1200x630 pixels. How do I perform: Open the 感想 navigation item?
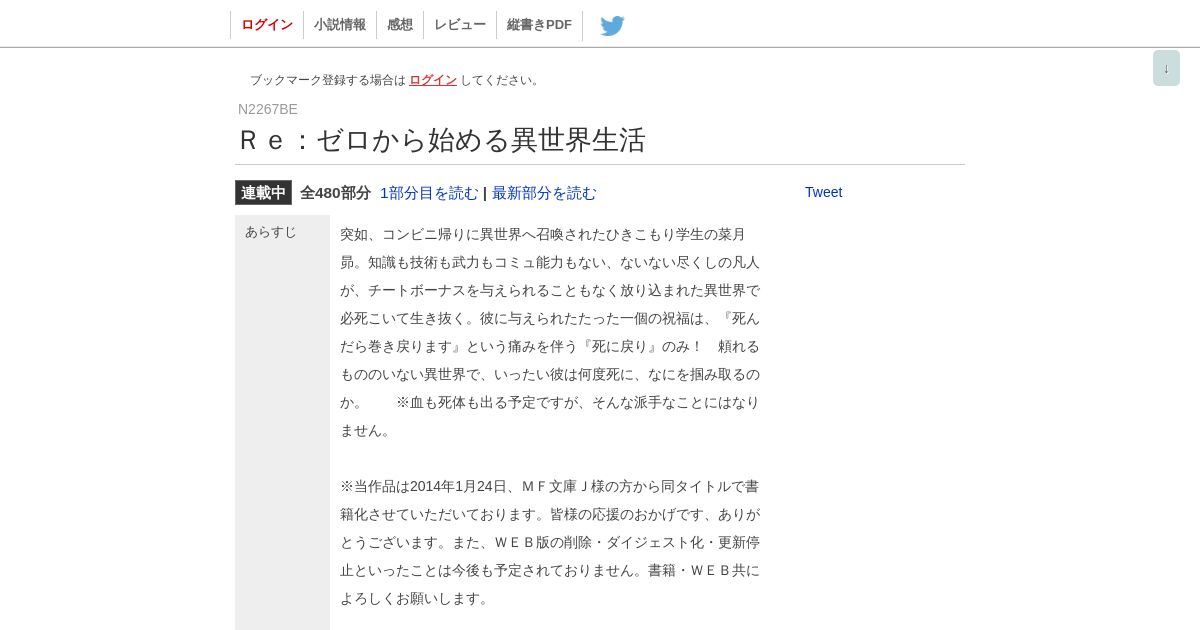click(x=400, y=25)
